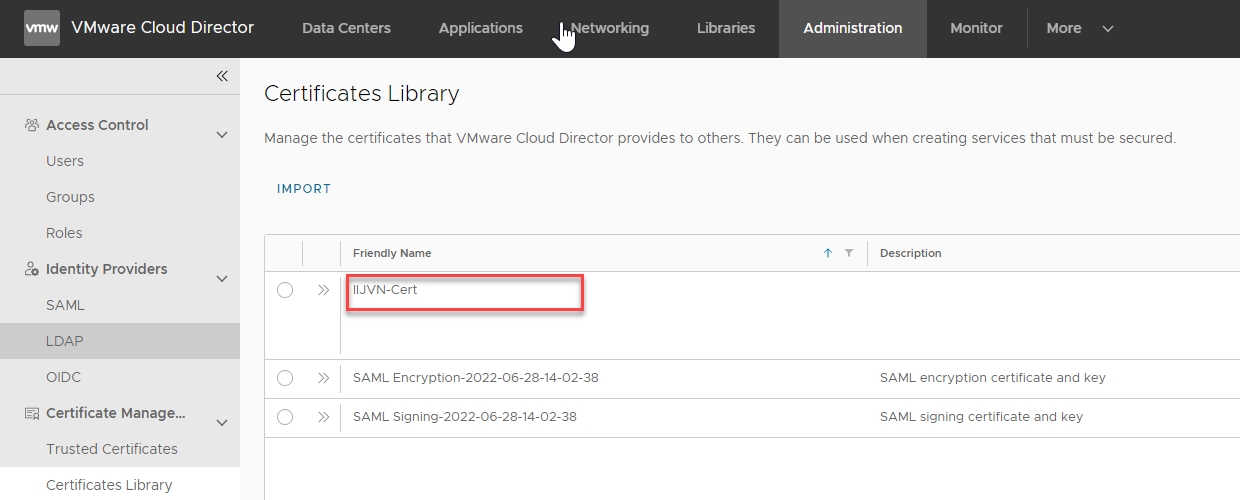Click the Access Control users icon
Screen dimensions: 1240x500
pos(32,125)
